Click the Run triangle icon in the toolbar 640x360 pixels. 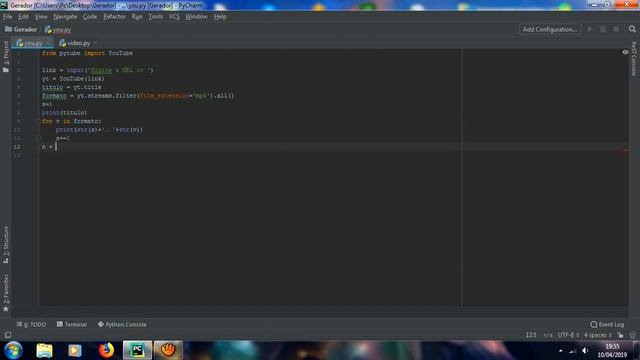(x=590, y=29)
